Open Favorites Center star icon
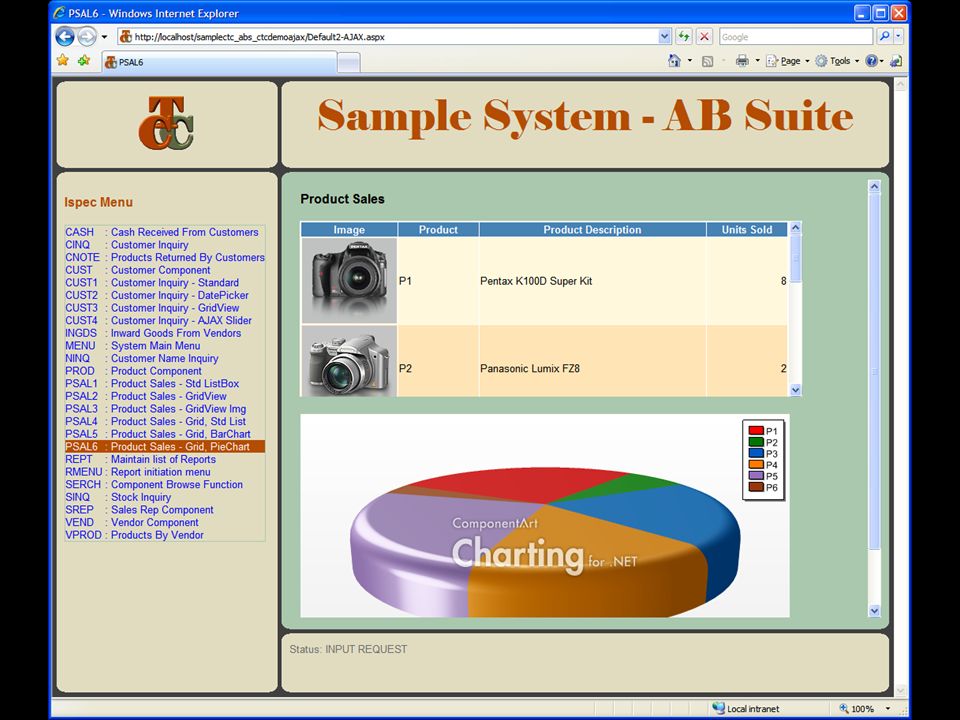Viewport: 960px width, 720px height. [62, 61]
